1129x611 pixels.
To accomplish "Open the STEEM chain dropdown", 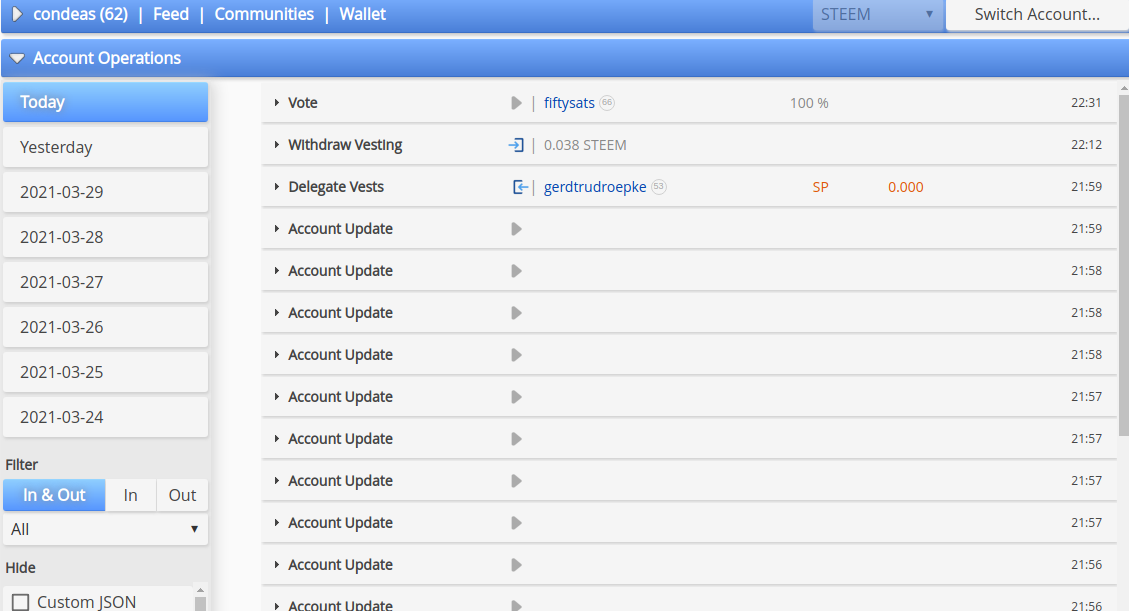I will [x=878, y=14].
